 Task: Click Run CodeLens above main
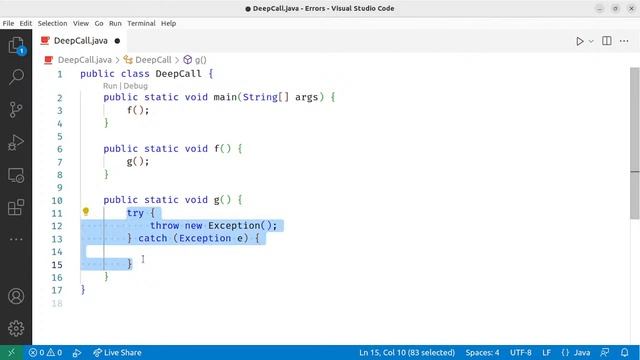tap(110, 86)
